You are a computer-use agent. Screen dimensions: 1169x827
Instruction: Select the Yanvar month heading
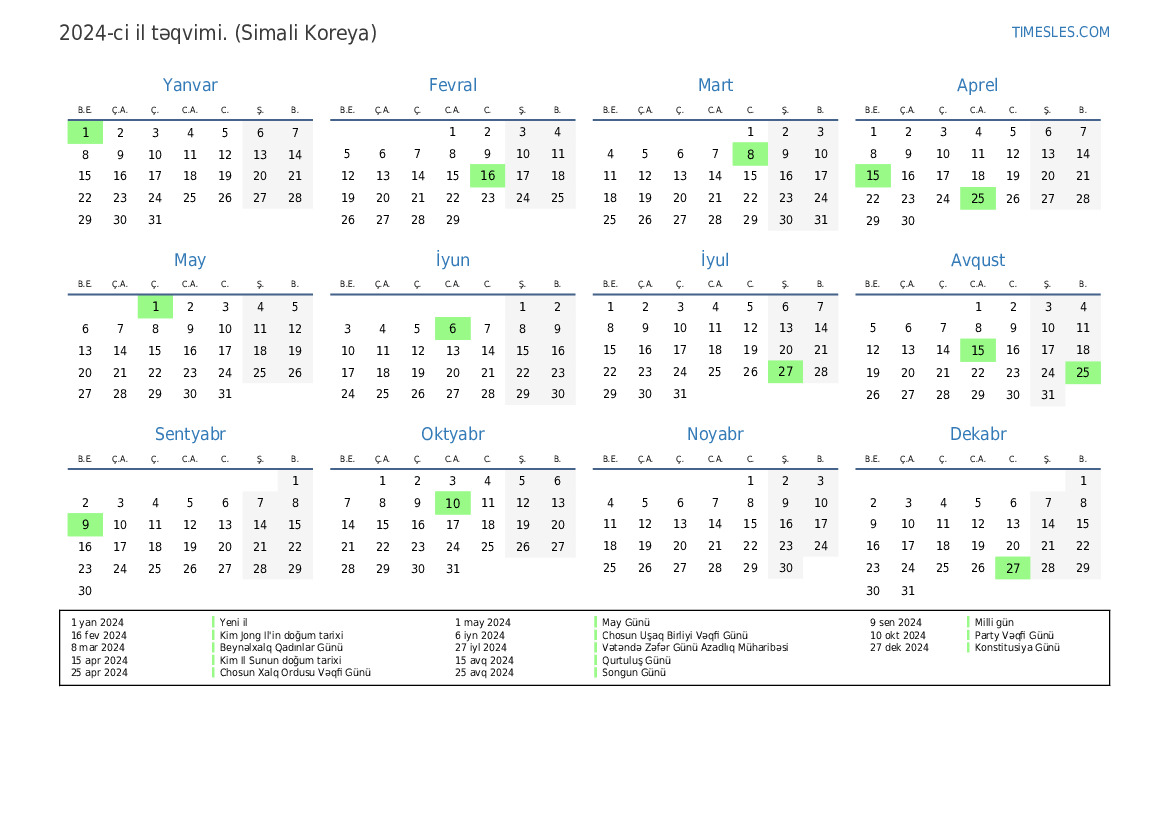190,85
